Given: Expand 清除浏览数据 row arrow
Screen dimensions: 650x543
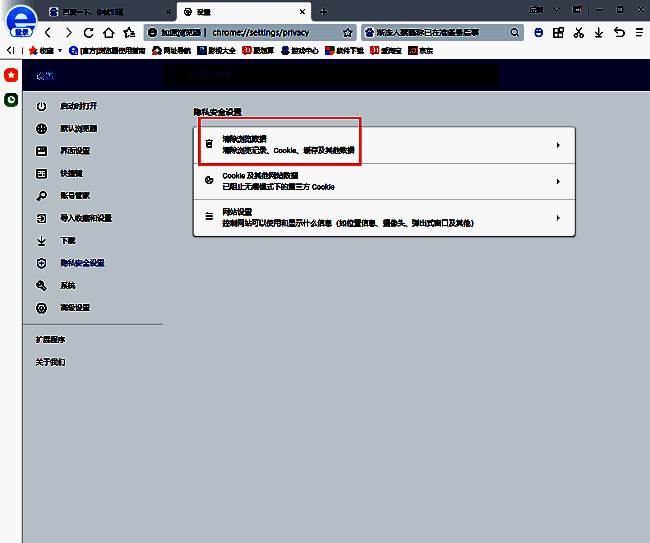Looking at the screenshot, I should (x=557, y=145).
